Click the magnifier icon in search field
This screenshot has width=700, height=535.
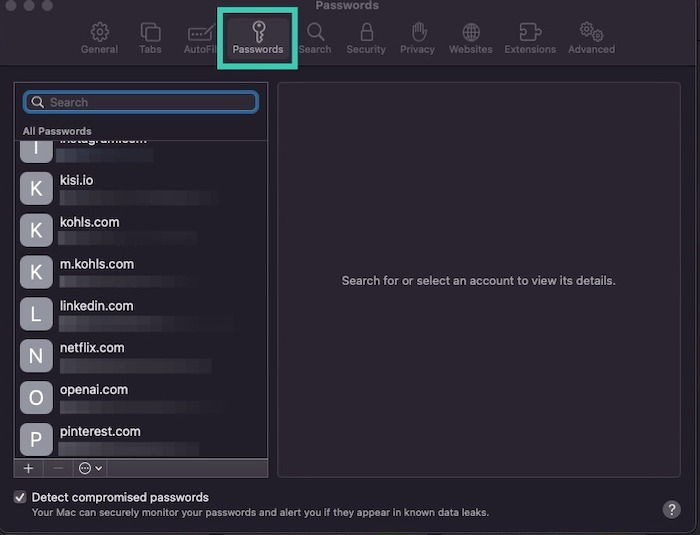(38, 102)
